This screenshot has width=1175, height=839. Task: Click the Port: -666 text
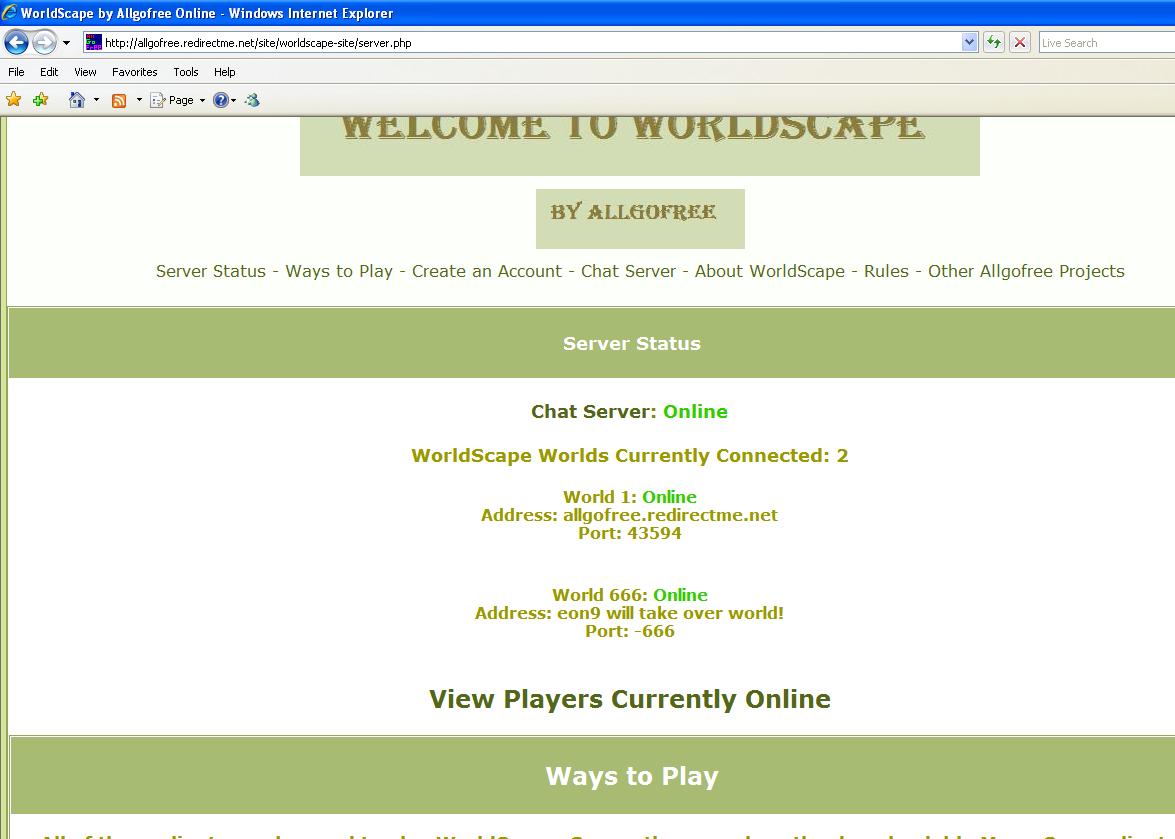629,631
